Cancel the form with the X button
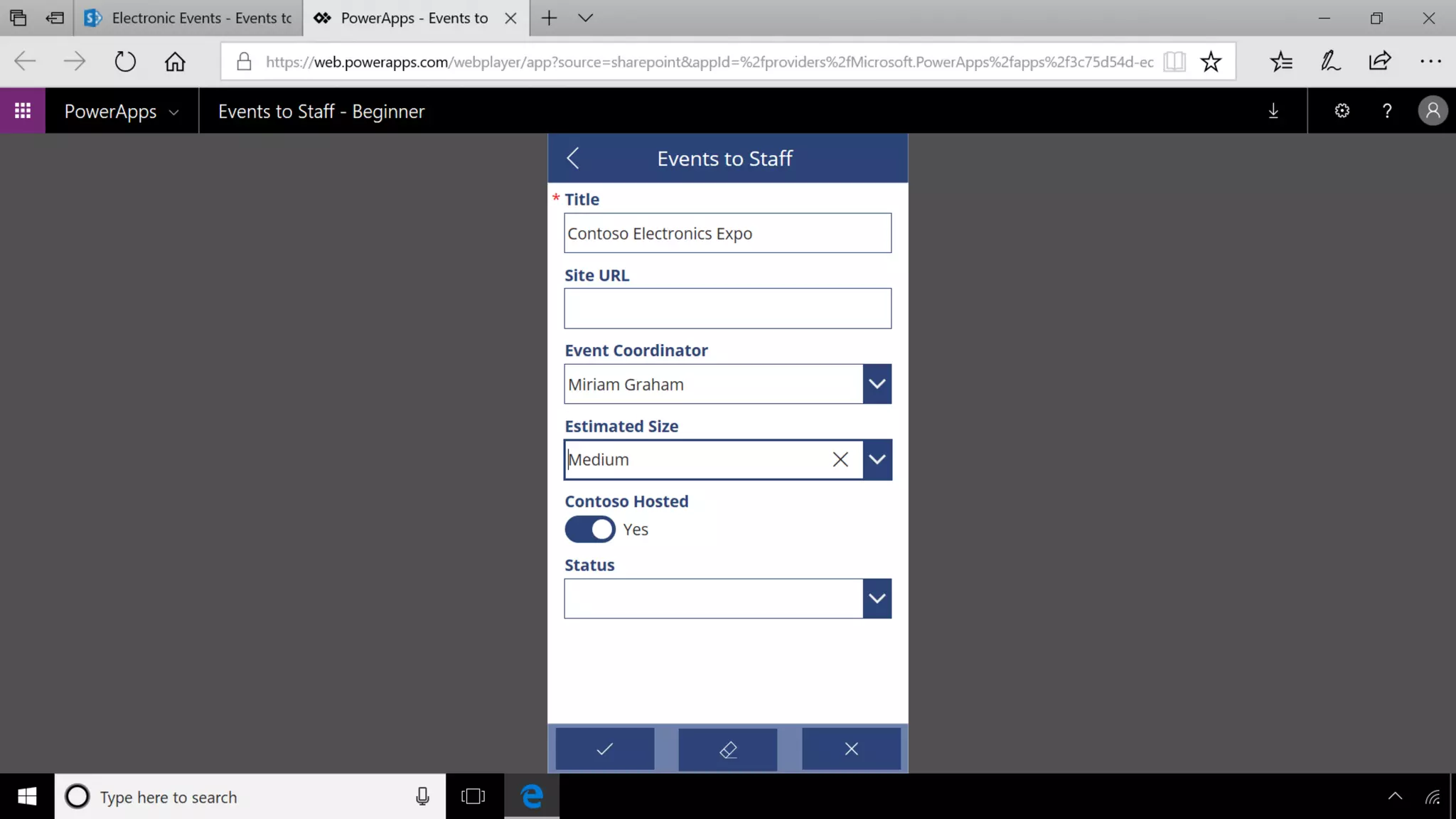The image size is (1456, 819). [851, 749]
